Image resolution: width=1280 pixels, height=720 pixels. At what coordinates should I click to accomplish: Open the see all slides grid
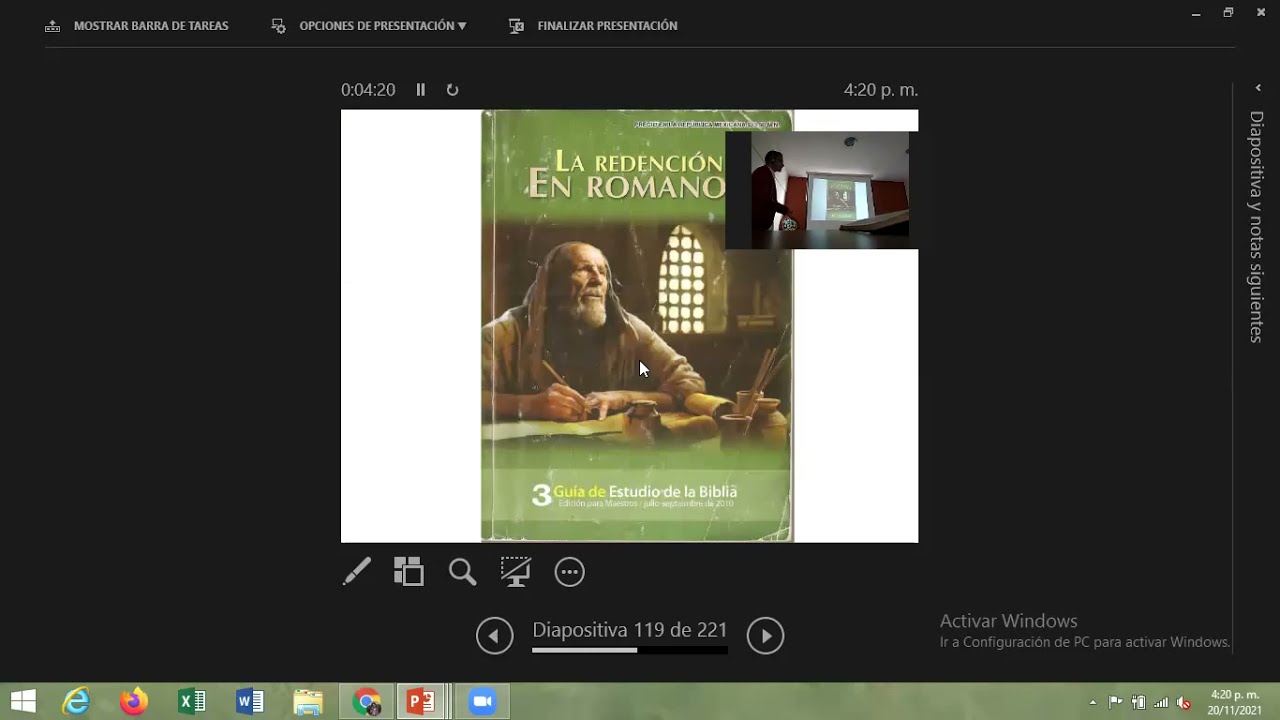pyautogui.click(x=409, y=572)
